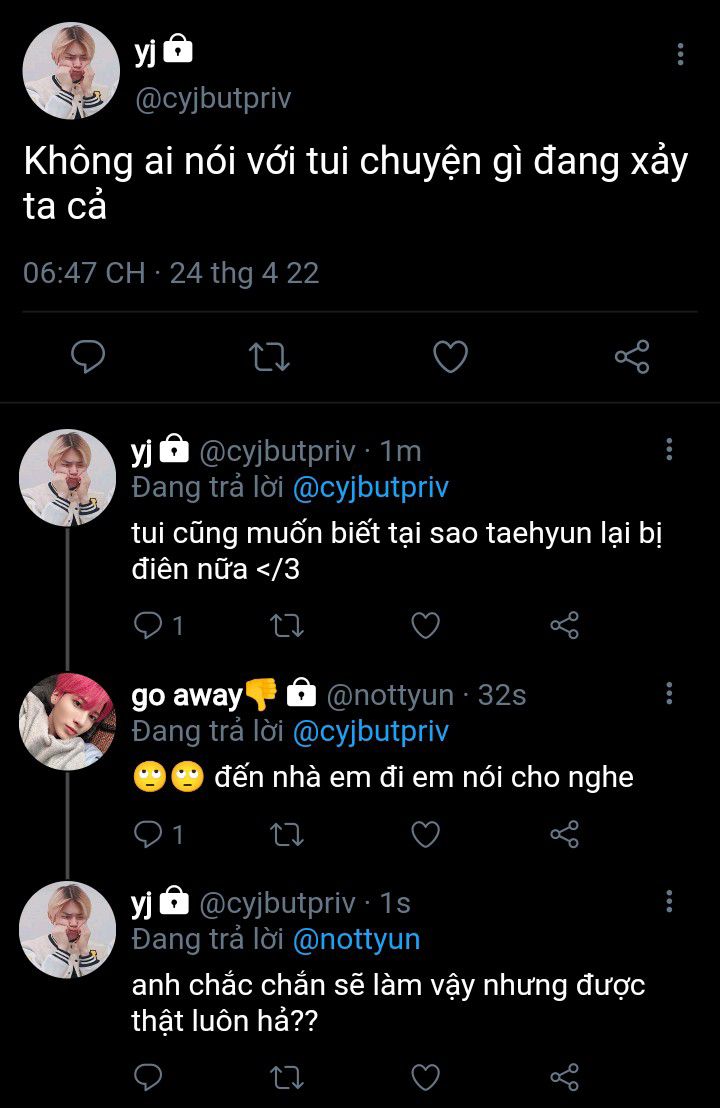Screen dimensions: 720x1108
Task: Like the tweet about taehyun
Action: coord(426,626)
